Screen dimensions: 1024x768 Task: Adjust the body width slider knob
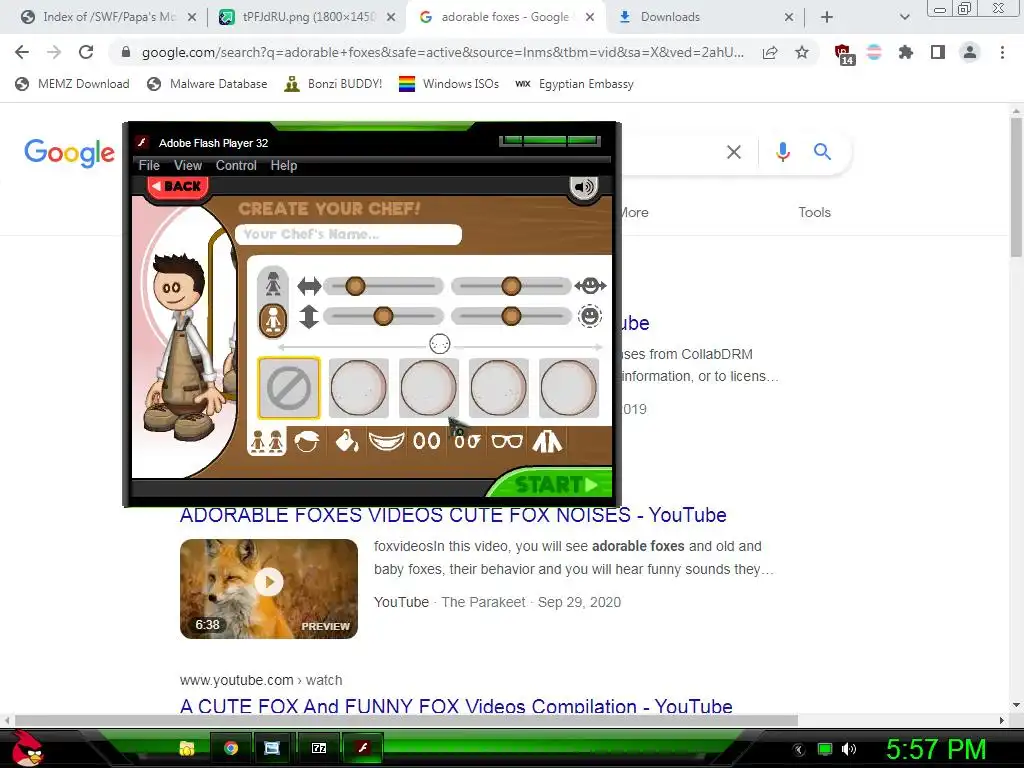click(x=355, y=286)
